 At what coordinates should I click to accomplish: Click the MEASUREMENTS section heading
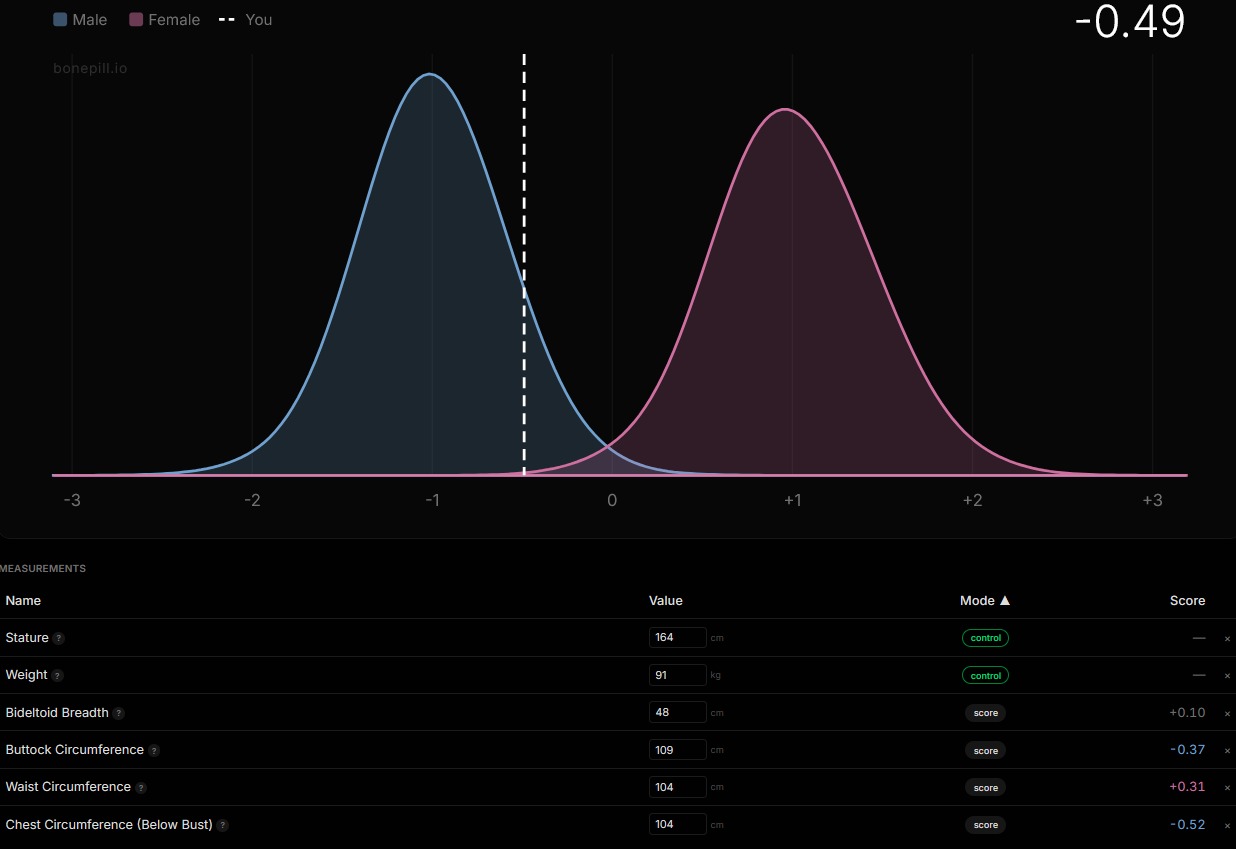43,569
